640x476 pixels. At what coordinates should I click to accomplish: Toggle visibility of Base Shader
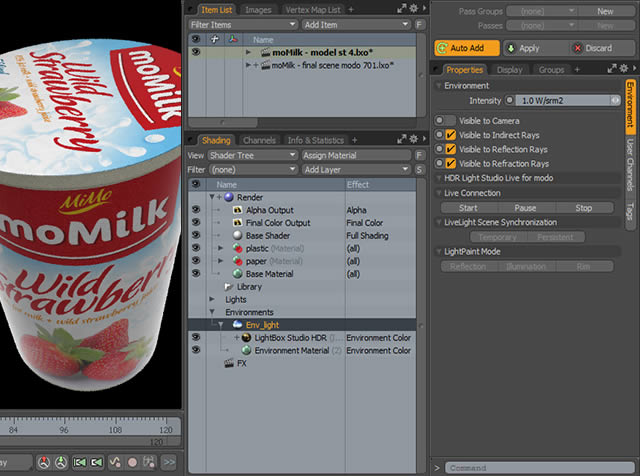pyautogui.click(x=196, y=235)
